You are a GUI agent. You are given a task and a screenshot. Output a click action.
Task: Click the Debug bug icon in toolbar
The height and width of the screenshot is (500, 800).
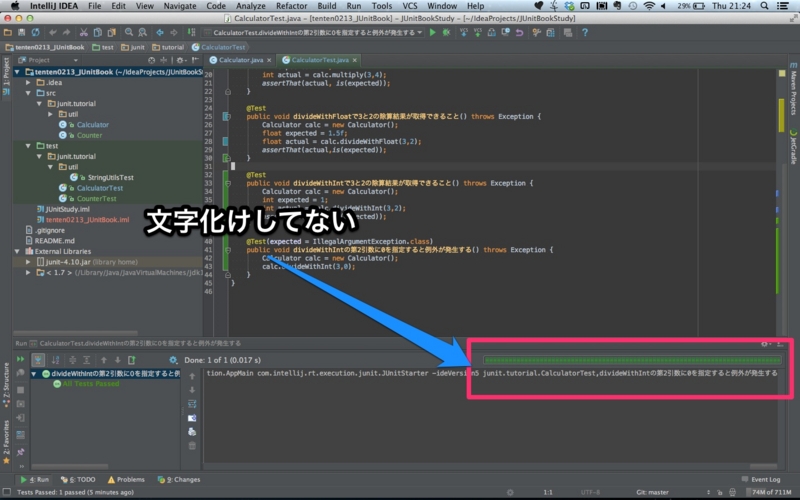446,33
